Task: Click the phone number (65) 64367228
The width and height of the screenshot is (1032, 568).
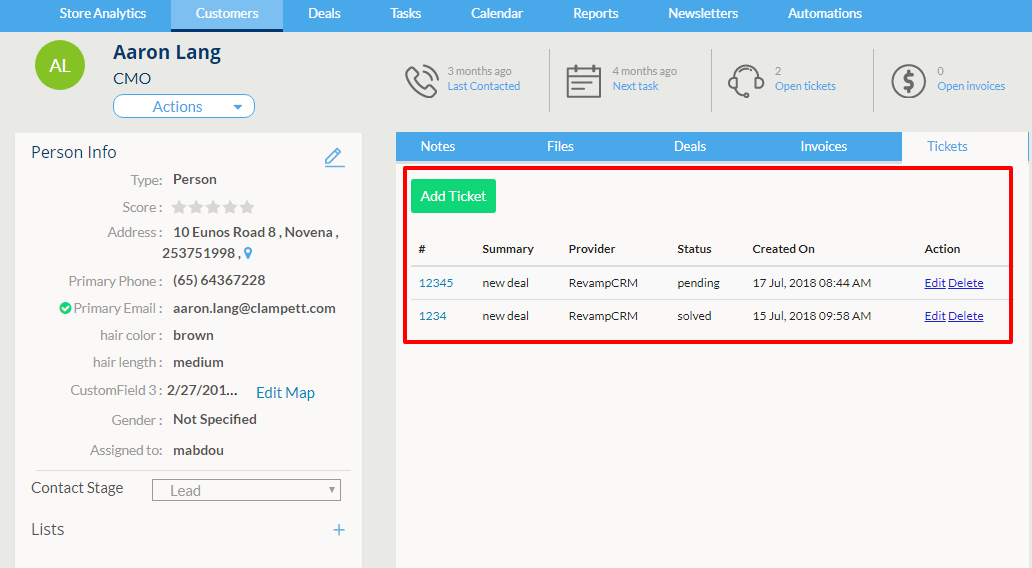Action: click(x=219, y=280)
